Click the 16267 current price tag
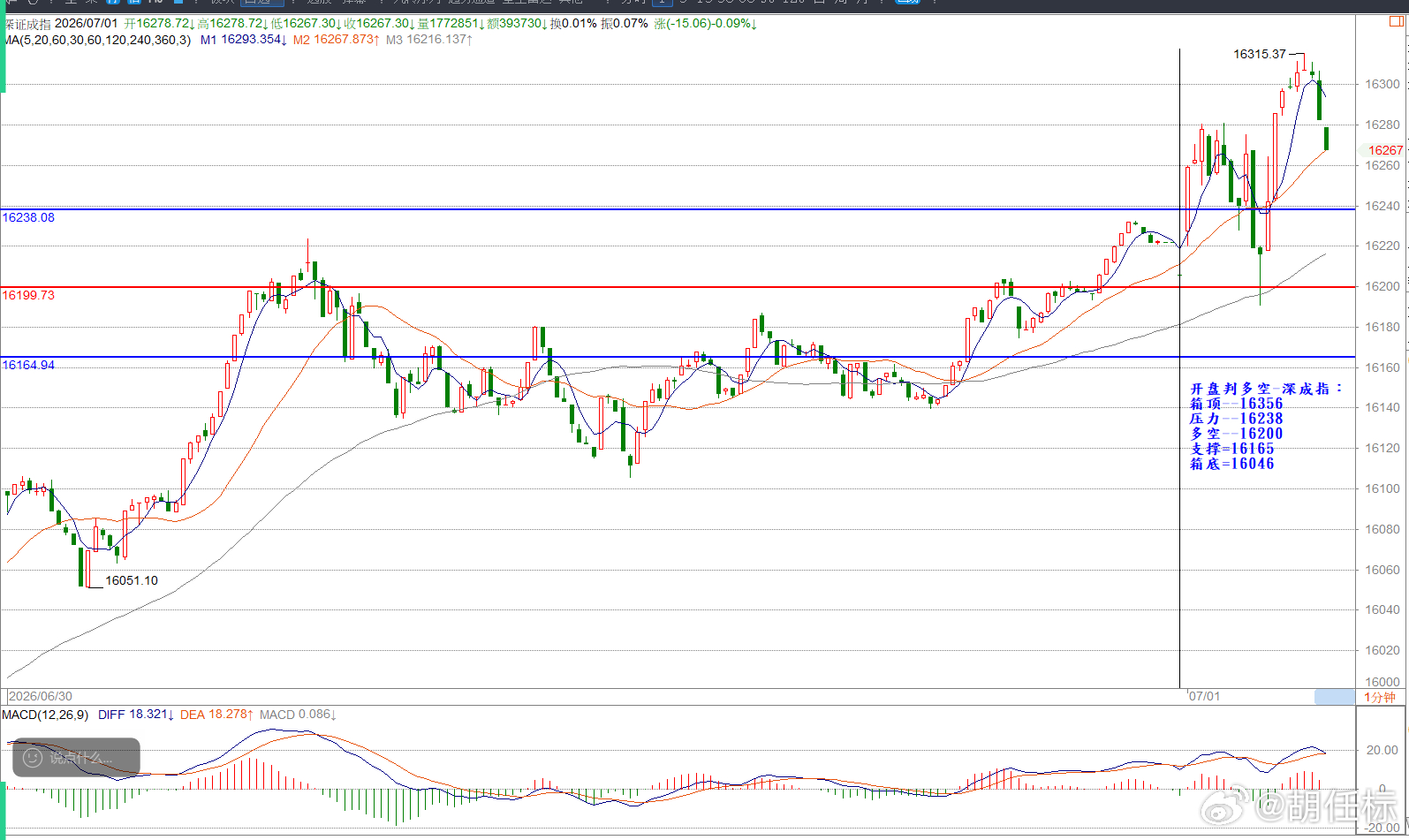 [1384, 150]
